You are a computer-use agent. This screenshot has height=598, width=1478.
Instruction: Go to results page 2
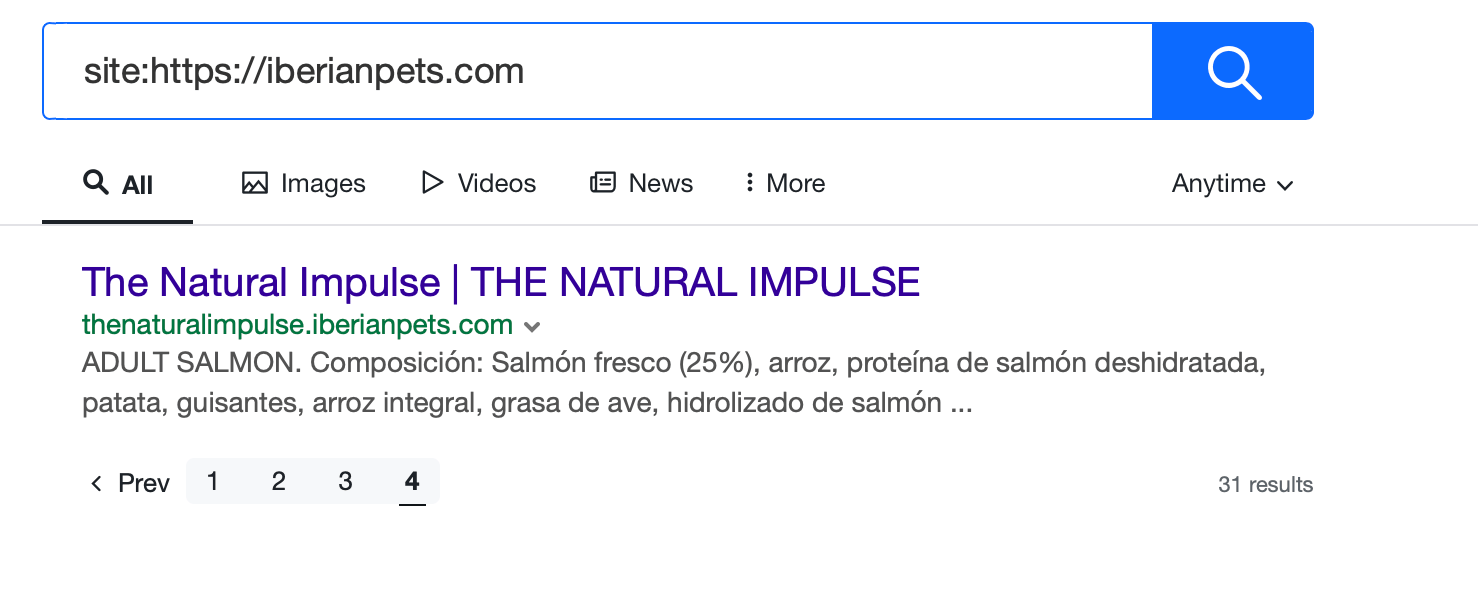pyautogui.click(x=279, y=482)
